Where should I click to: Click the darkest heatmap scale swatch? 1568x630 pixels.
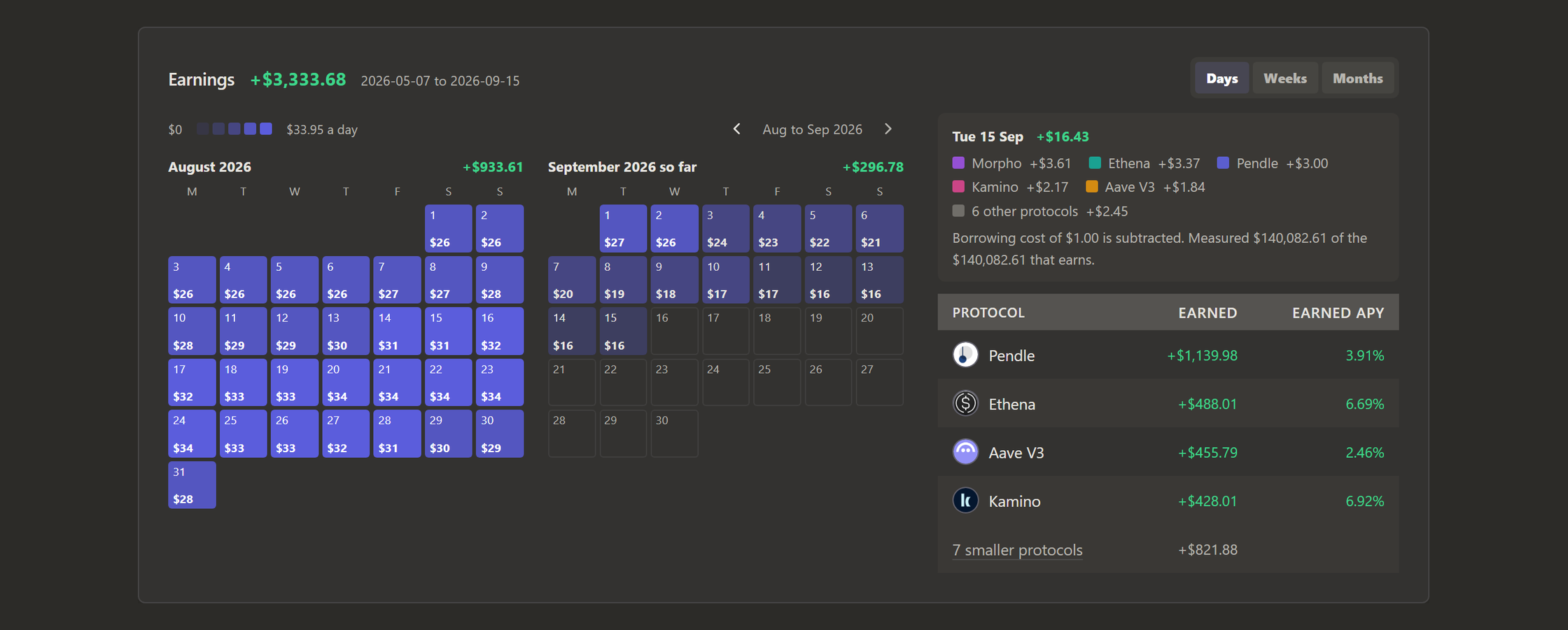203,129
